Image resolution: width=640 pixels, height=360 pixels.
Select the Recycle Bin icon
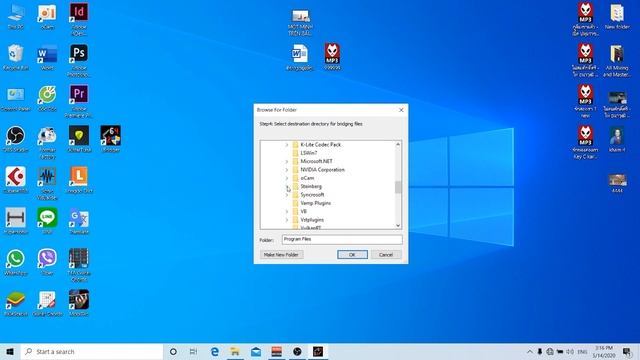[16, 57]
